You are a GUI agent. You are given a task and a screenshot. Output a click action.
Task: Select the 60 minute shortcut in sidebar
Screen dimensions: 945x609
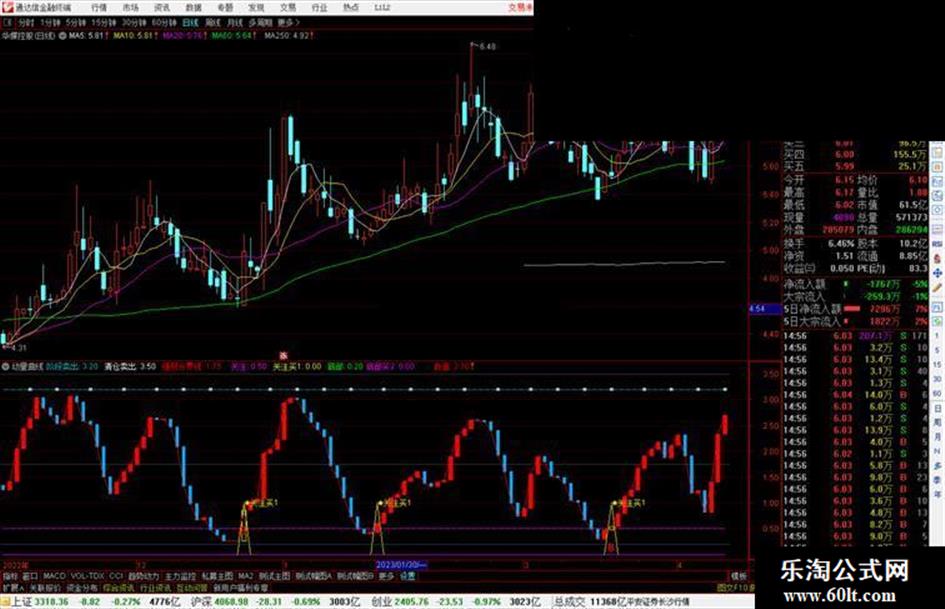point(938,394)
